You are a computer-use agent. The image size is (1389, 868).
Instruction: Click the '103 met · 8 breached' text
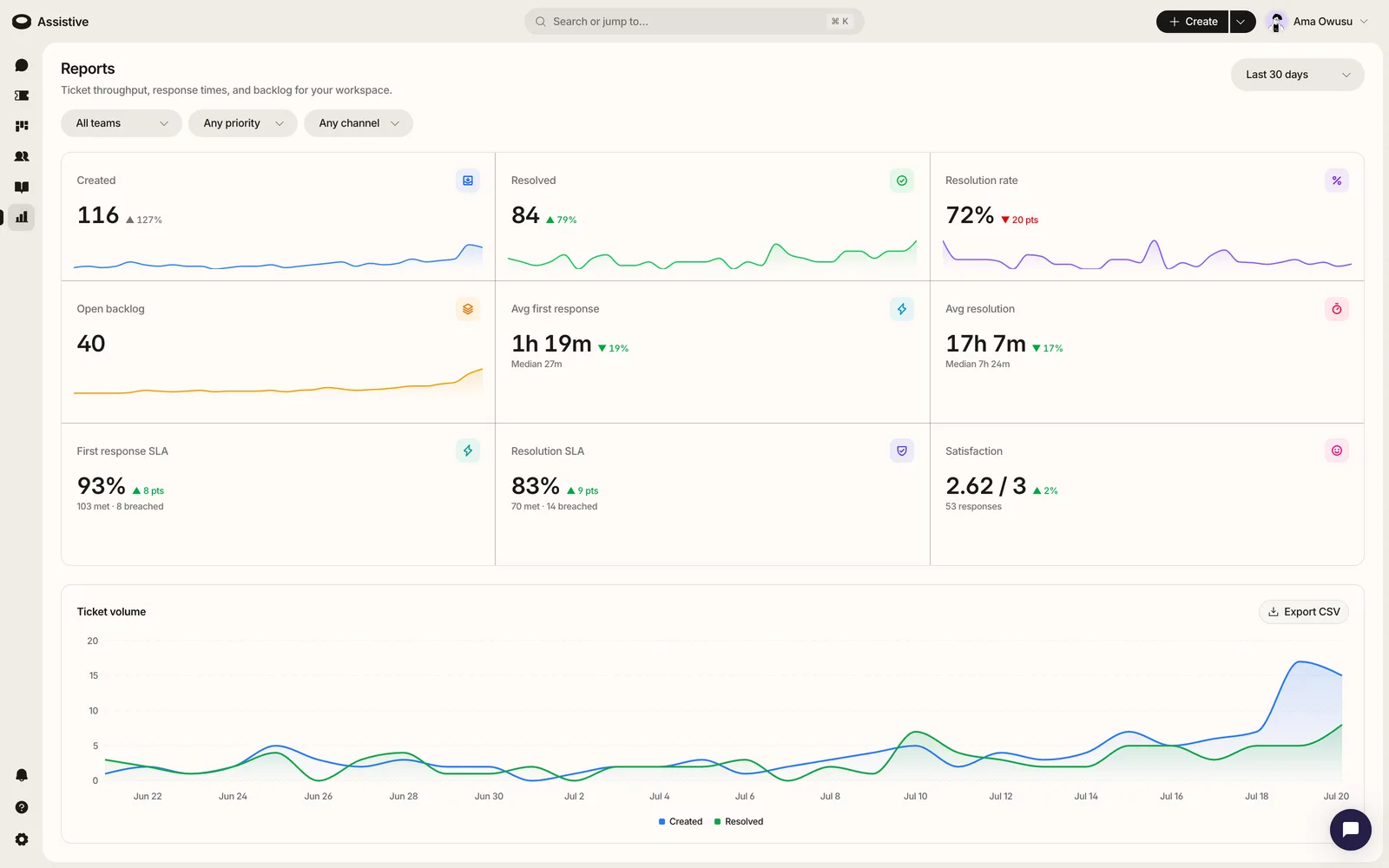click(120, 507)
